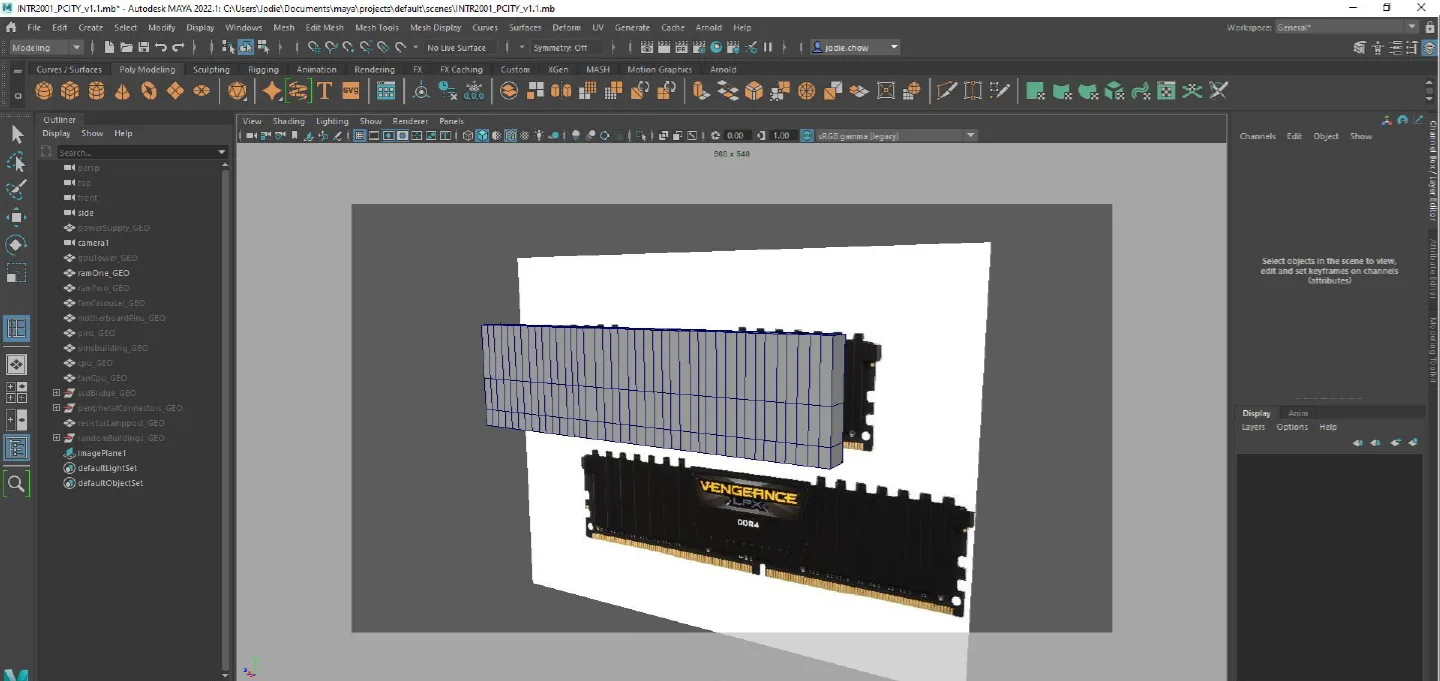Select the Rotate tool in the toolbox
Image resolution: width=1440 pixels, height=681 pixels.
click(16, 245)
